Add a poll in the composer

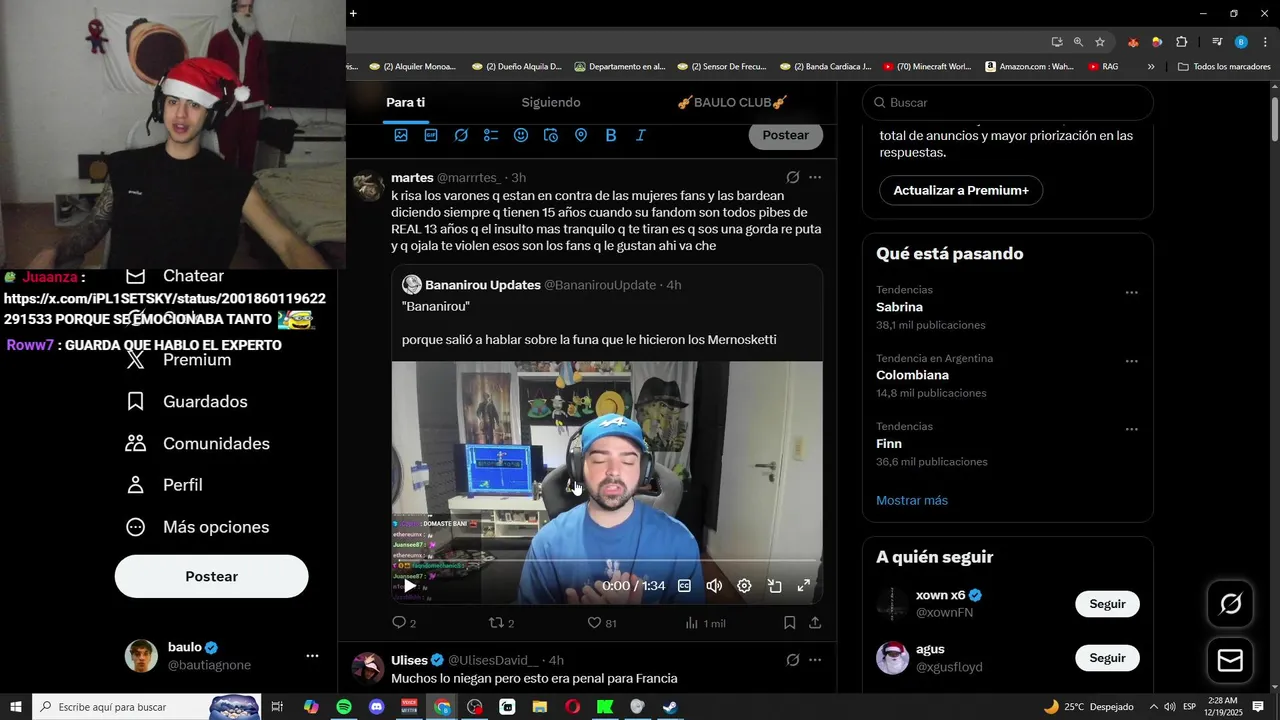click(491, 135)
